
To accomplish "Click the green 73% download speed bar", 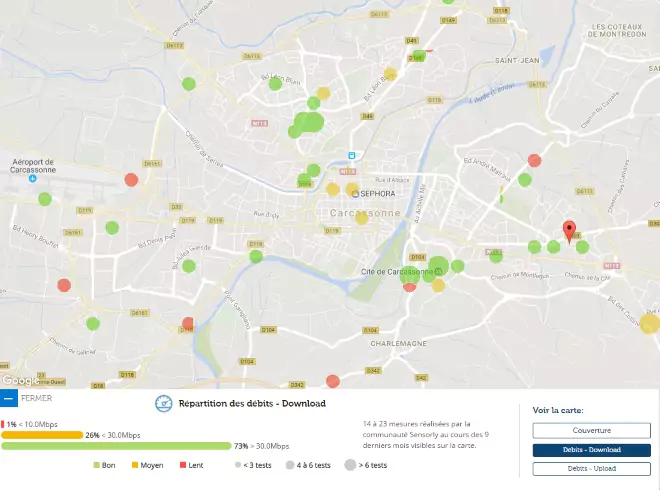I will click(x=116, y=446).
